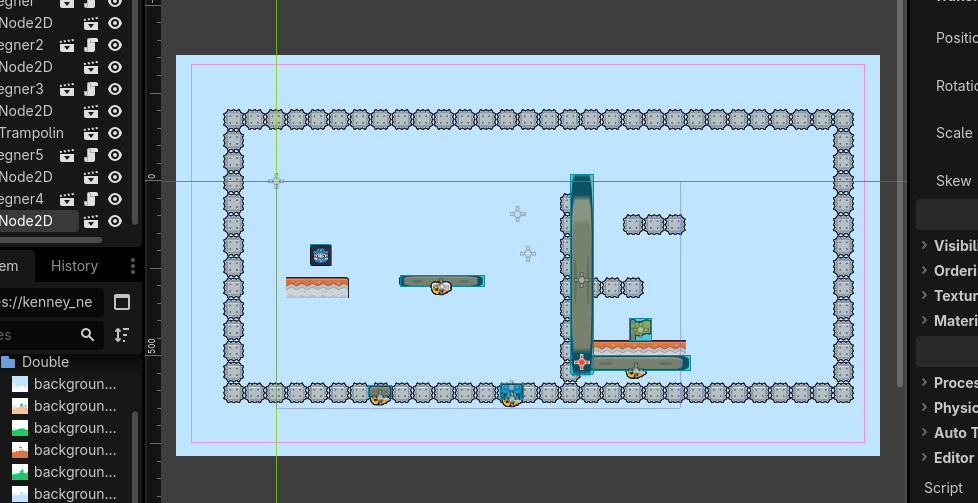
Task: Select the highlighted Node2D tree row
Action: (x=39, y=222)
